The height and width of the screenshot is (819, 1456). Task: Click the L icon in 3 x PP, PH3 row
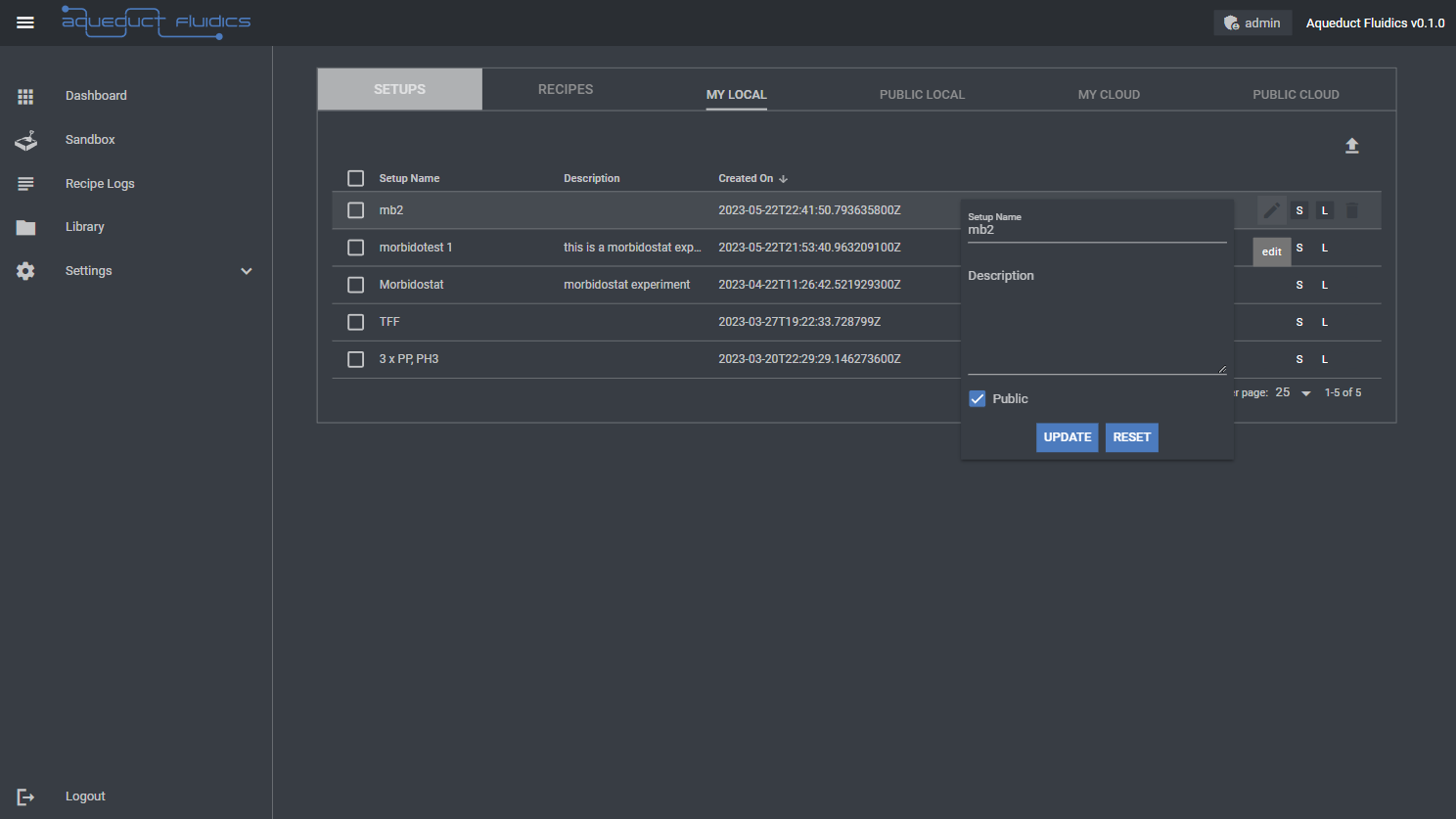point(1325,359)
